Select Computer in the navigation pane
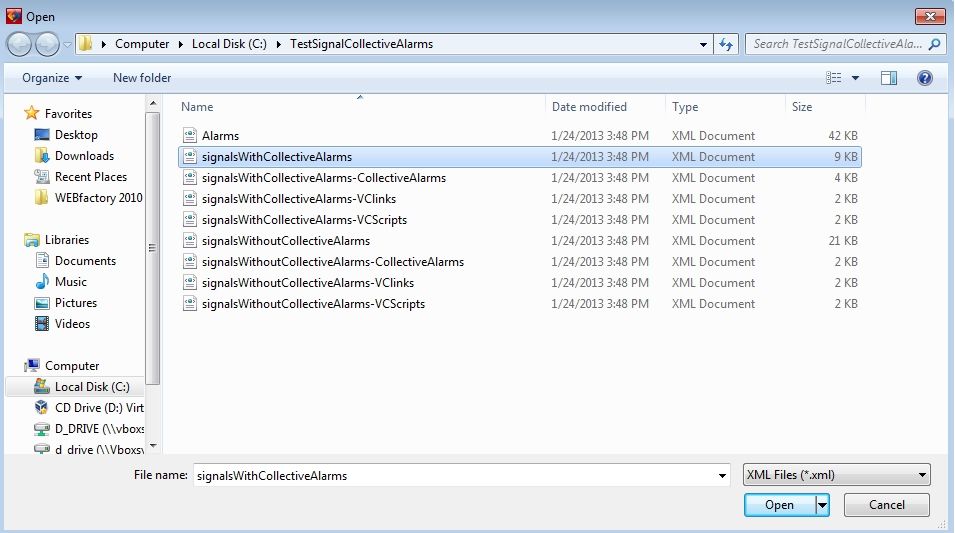The width and height of the screenshot is (955, 533). click(x=71, y=366)
